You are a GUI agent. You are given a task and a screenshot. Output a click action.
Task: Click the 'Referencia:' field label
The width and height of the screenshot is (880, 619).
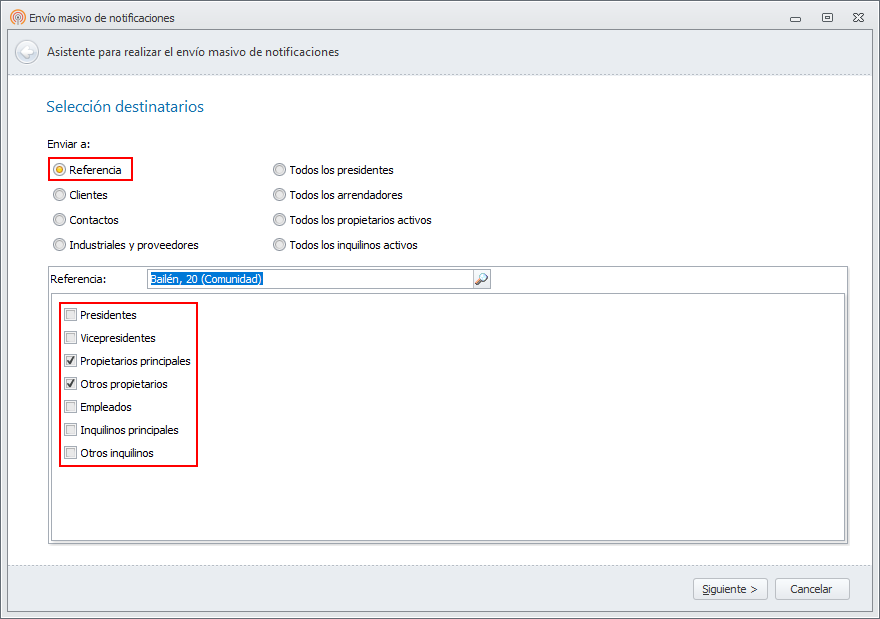pyautogui.click(x=78, y=279)
